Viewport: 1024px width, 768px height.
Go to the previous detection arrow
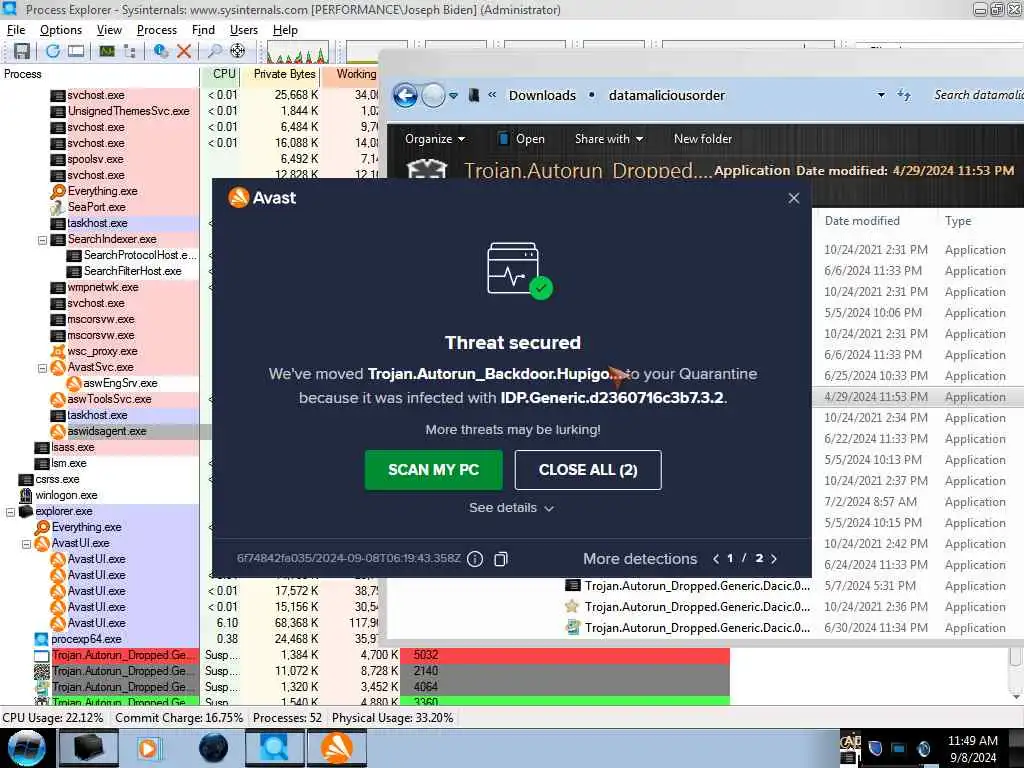tap(716, 559)
